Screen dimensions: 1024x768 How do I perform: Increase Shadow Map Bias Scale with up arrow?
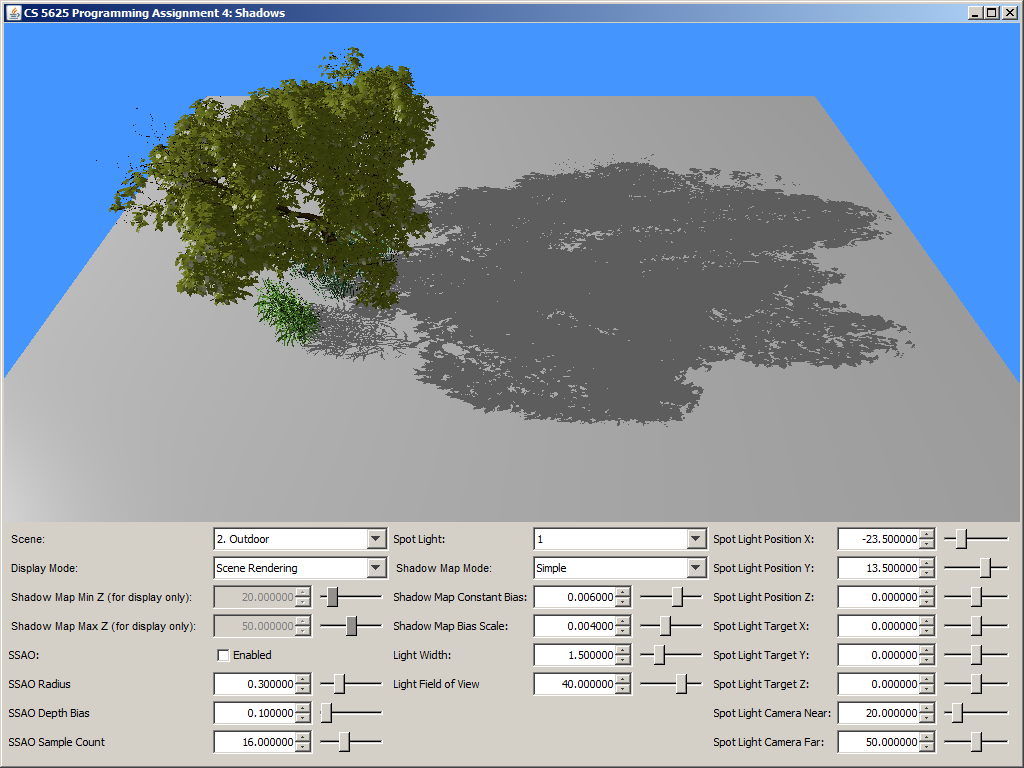click(623, 621)
